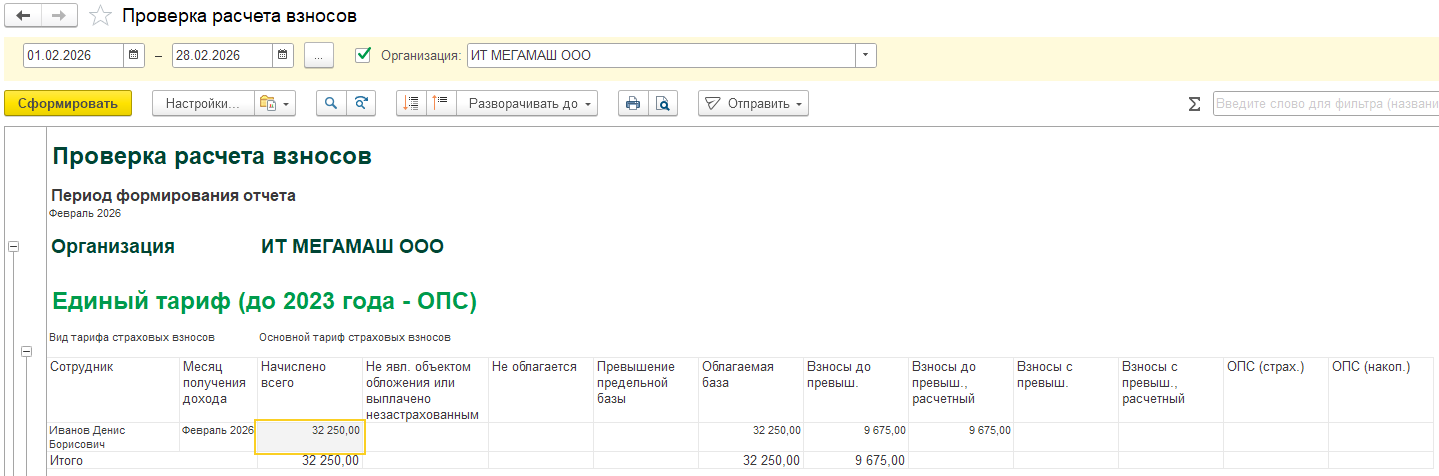Screen dimensions: 1439x476
Task: Click the back navigation arrow
Action: pyautogui.click(x=23, y=16)
